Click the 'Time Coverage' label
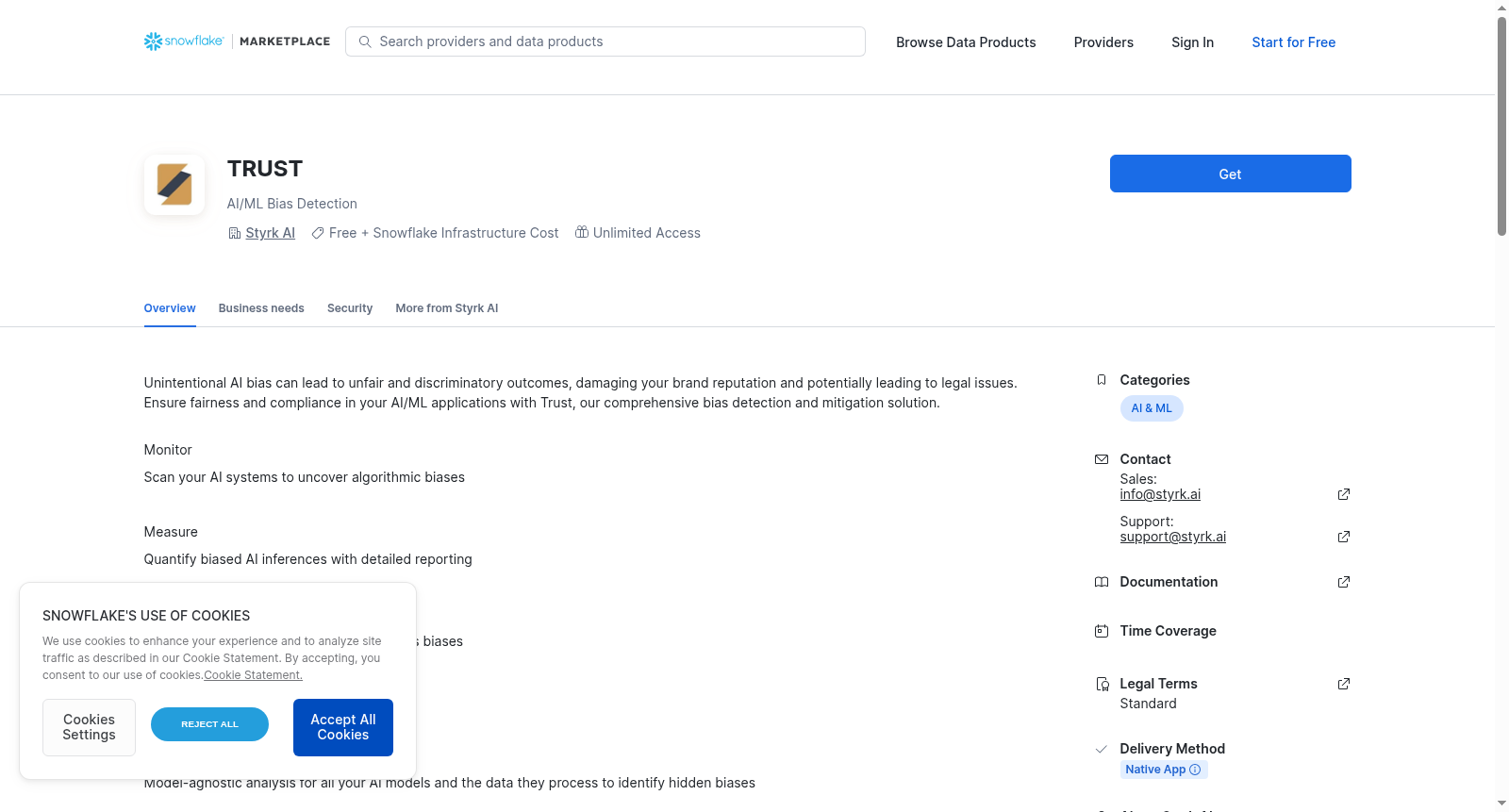Screen dimensions: 1509x812 [1168, 631]
